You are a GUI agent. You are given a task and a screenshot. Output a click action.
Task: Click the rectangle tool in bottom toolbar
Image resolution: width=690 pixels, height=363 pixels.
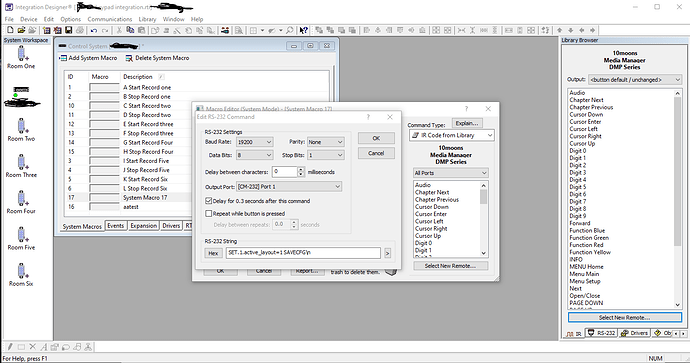(x=21, y=347)
